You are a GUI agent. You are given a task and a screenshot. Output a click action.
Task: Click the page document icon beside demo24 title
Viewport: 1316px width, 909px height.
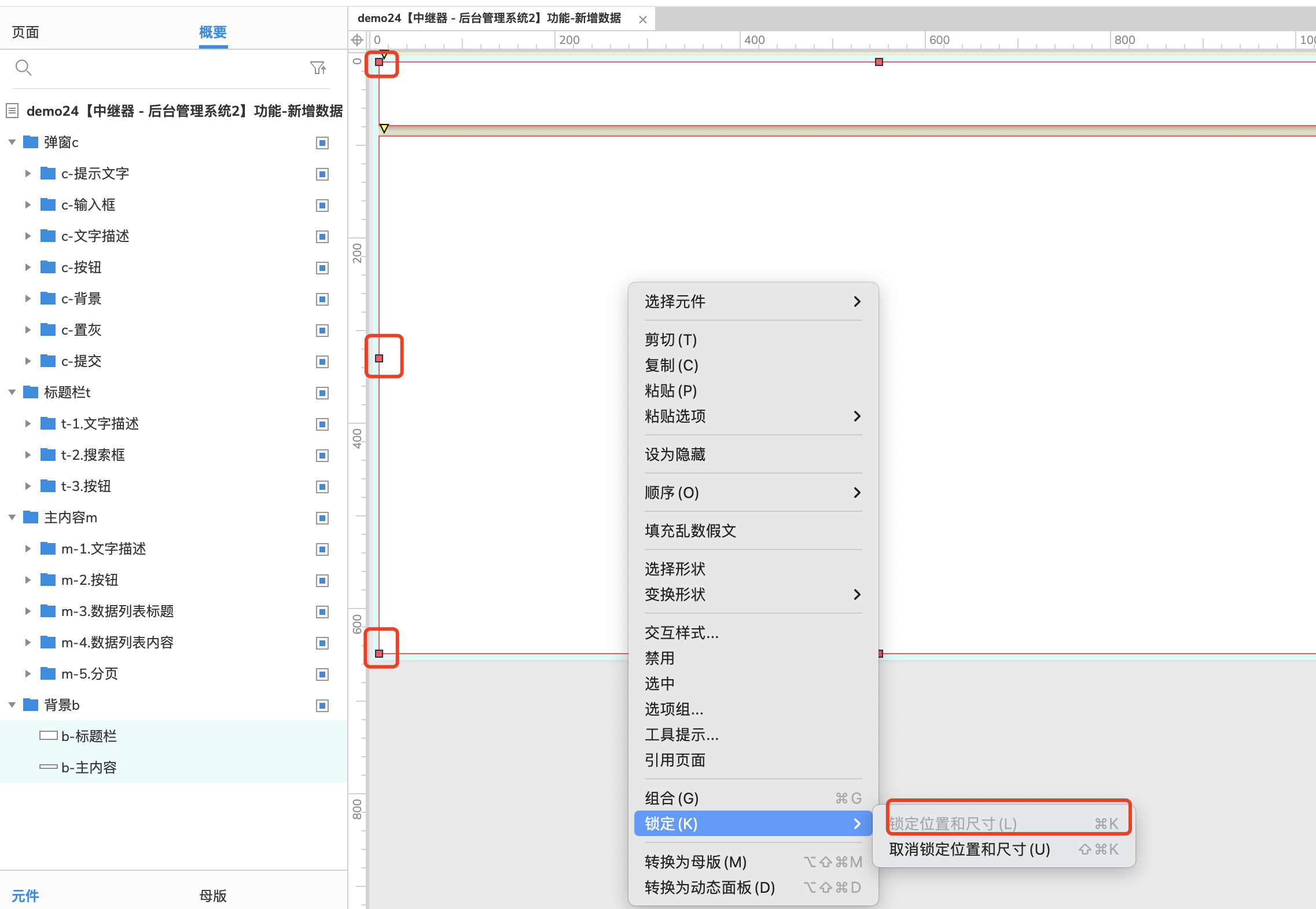pos(12,110)
